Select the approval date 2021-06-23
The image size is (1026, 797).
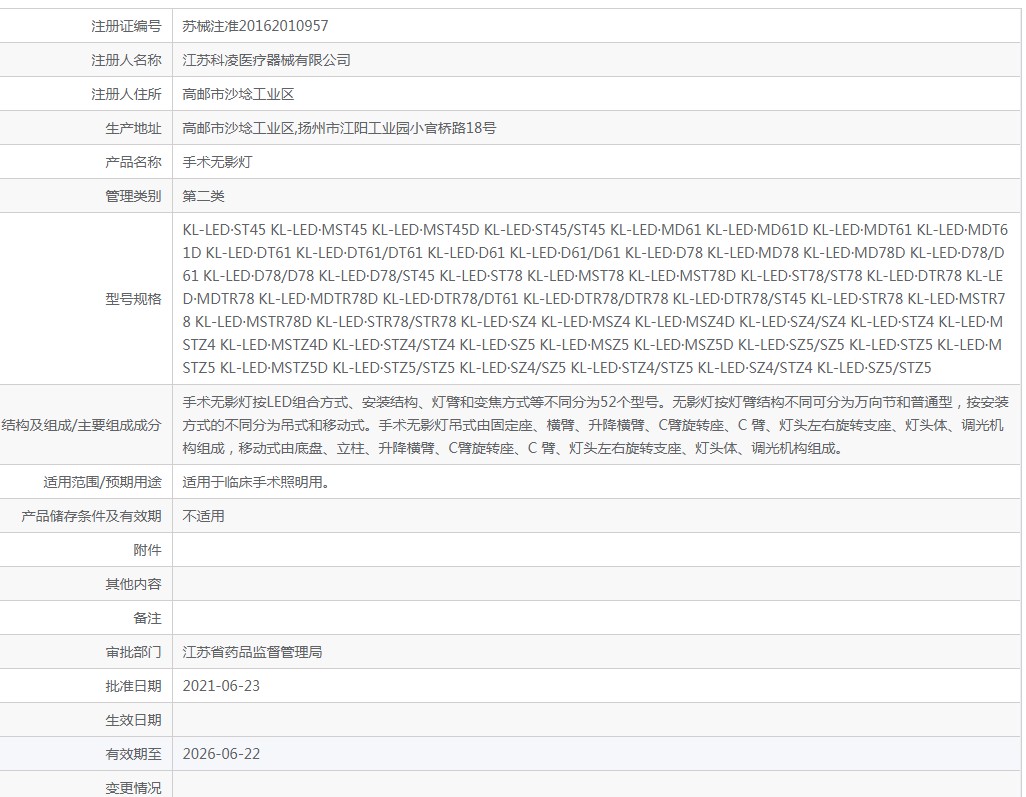click(x=221, y=686)
